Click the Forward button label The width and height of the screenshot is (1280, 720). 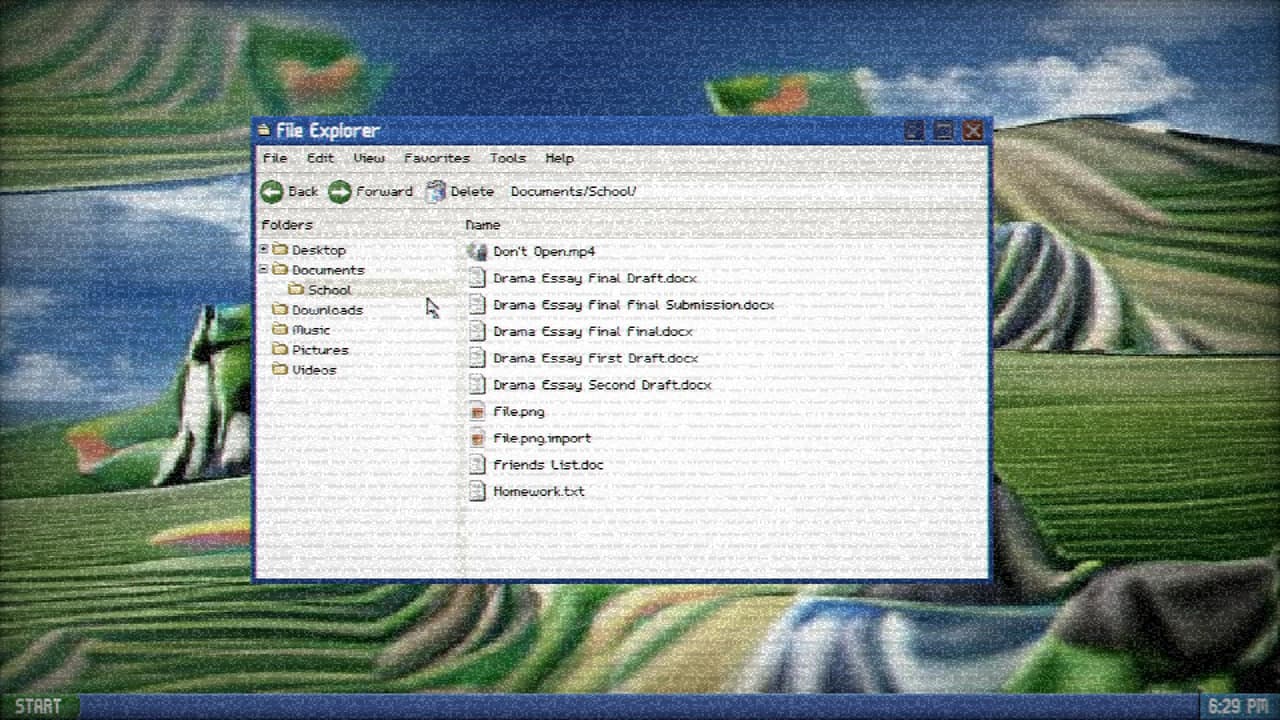[x=384, y=192]
